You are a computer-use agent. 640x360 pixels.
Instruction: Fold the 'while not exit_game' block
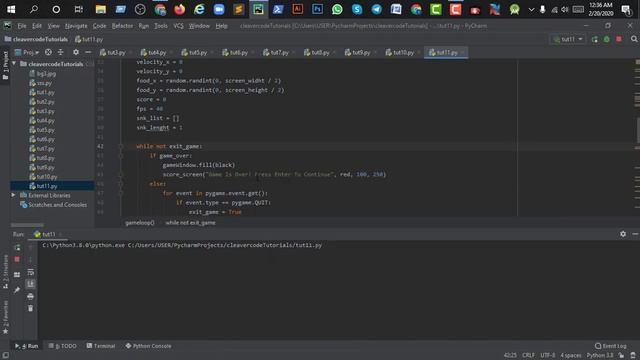tap(121, 146)
